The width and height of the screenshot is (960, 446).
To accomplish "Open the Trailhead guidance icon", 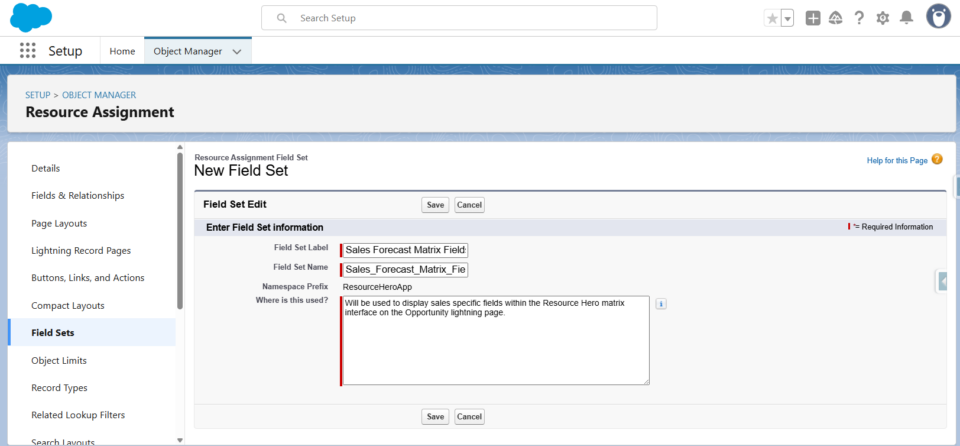I will [x=836, y=18].
